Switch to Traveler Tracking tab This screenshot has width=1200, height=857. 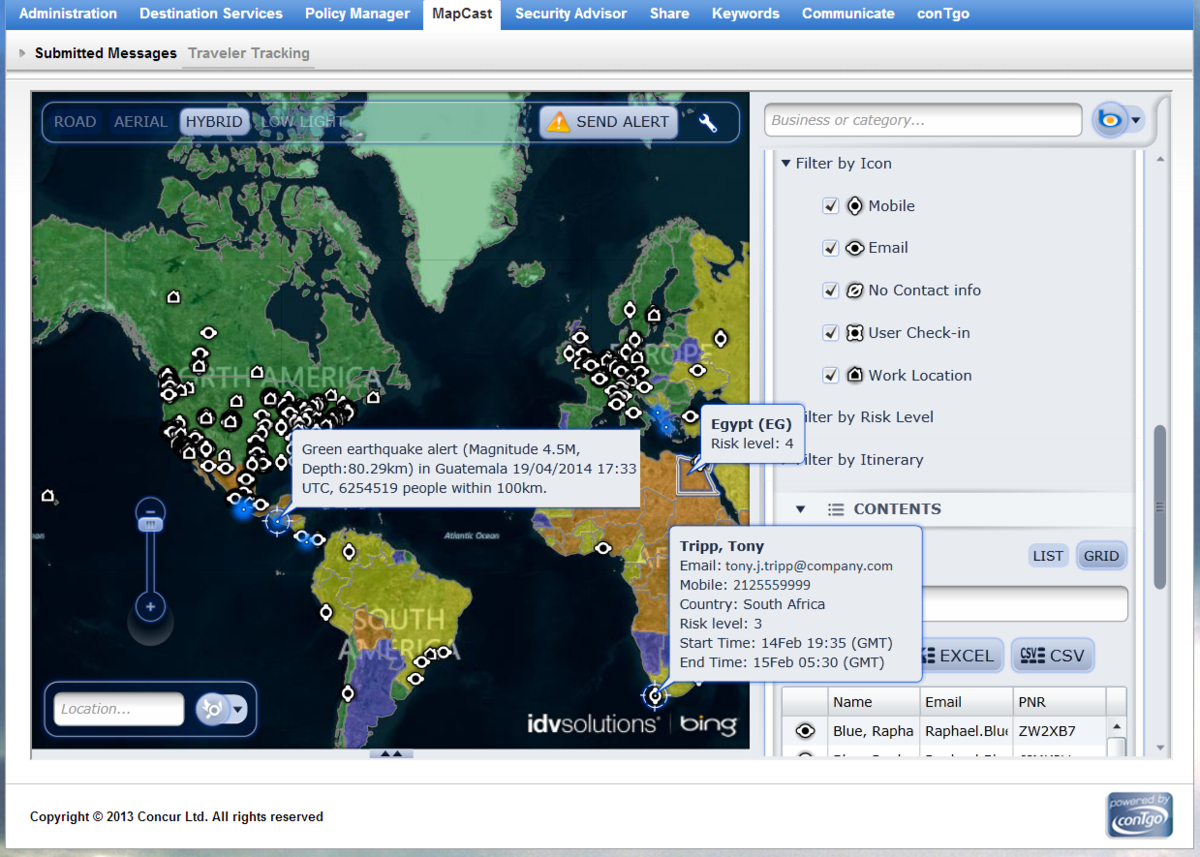pyautogui.click(x=249, y=53)
